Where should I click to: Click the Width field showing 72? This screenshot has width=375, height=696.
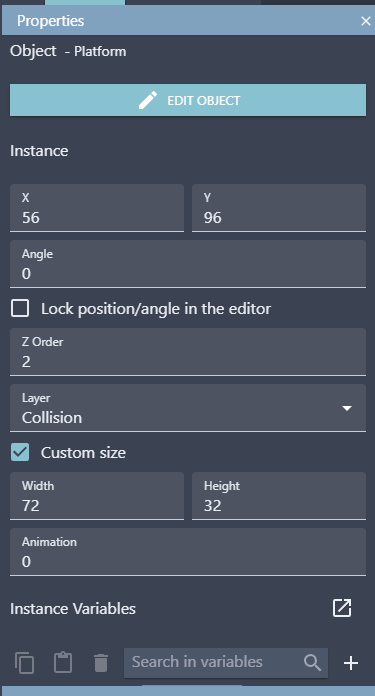[97, 496]
